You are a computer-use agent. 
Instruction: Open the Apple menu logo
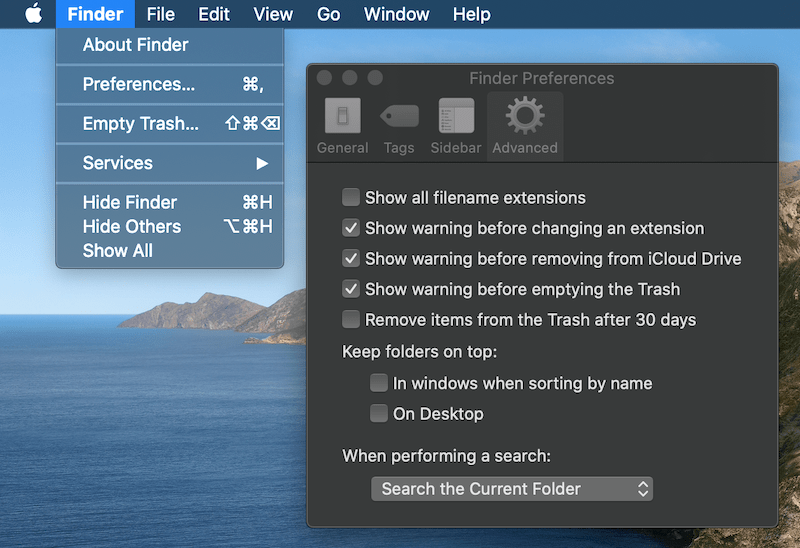pos(34,14)
